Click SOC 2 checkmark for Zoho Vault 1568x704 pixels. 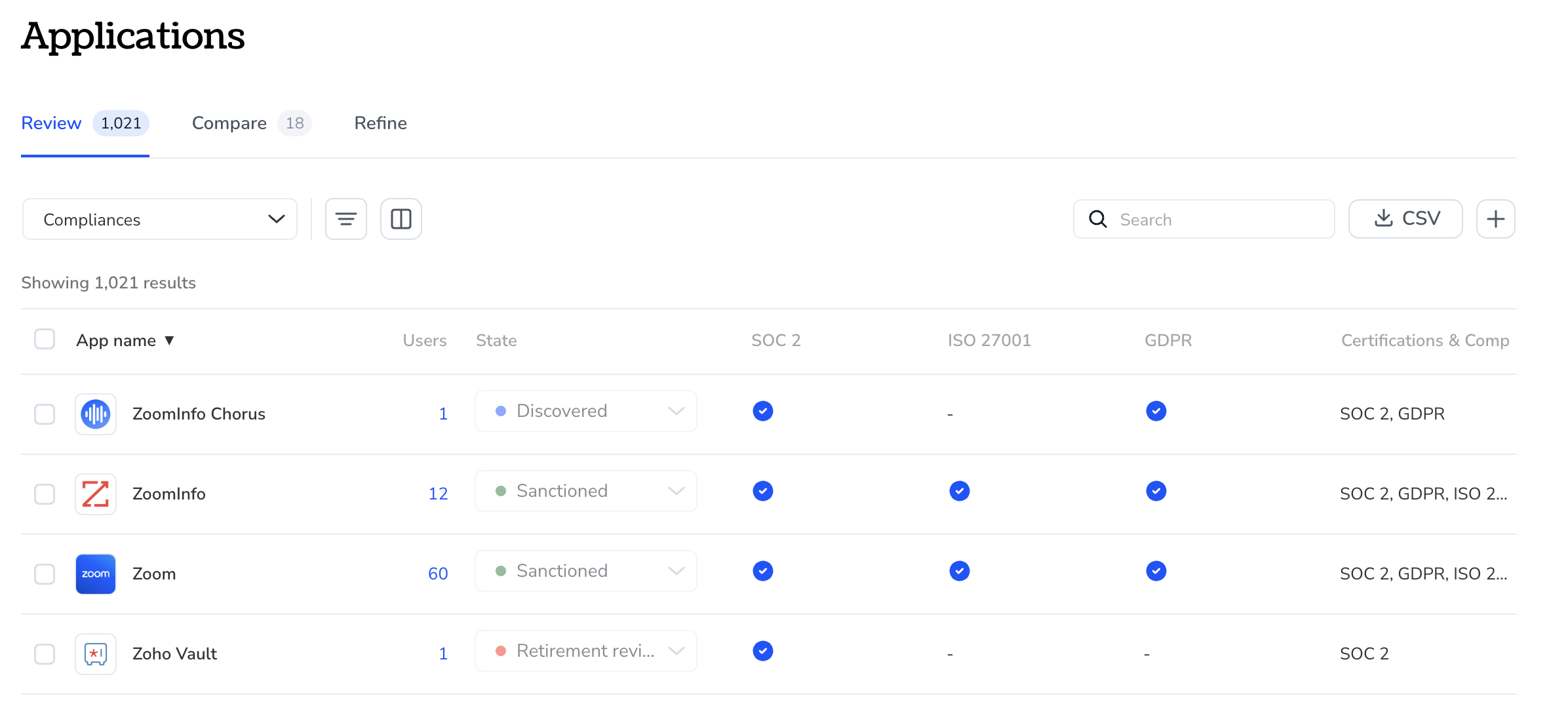coord(763,651)
